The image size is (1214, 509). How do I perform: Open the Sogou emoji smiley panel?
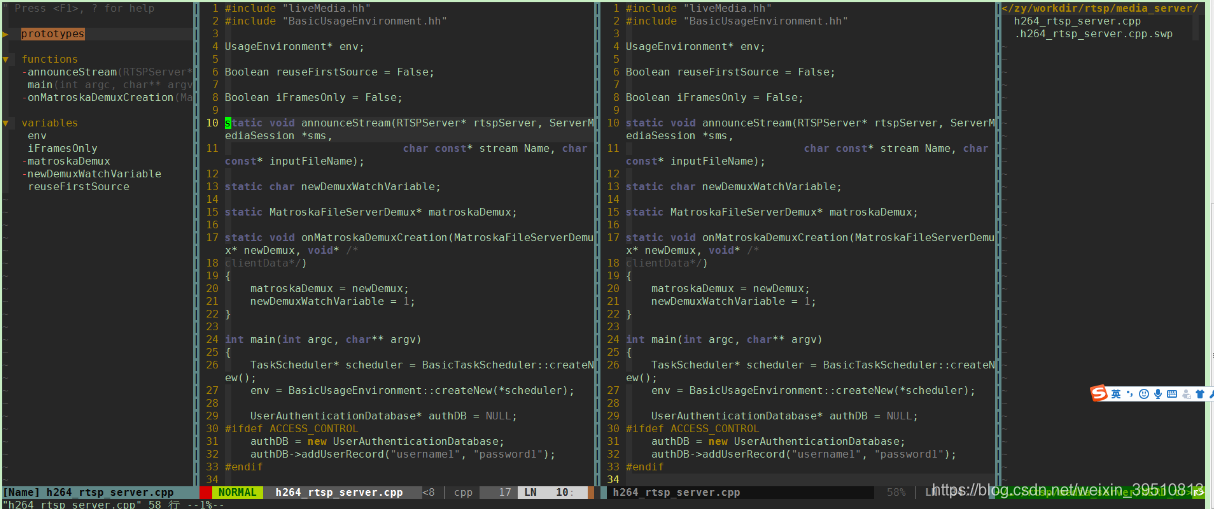click(1144, 394)
